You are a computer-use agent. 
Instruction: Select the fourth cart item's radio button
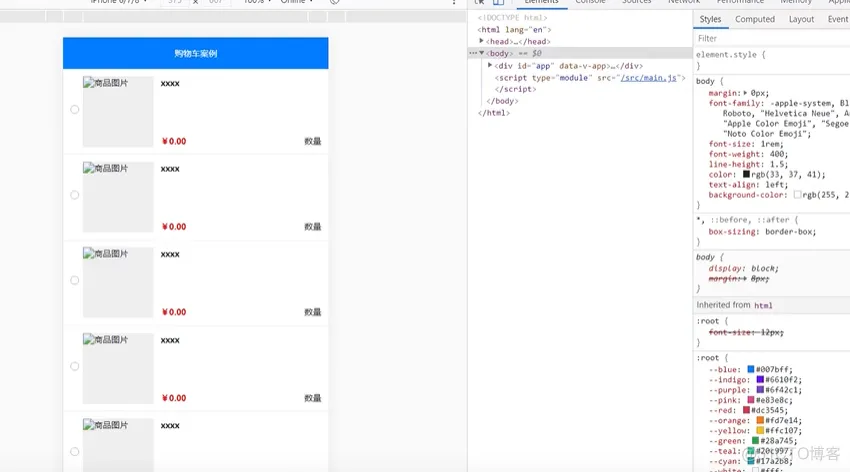click(75, 366)
